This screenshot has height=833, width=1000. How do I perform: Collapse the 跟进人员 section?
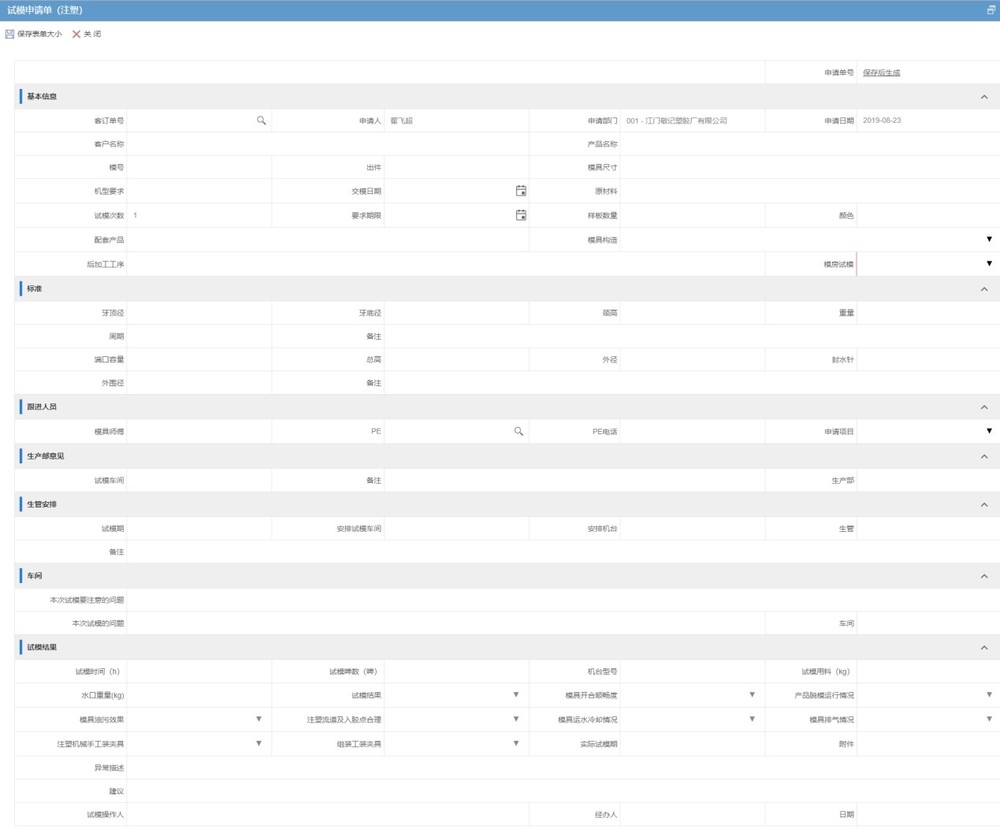pyautogui.click(x=984, y=408)
